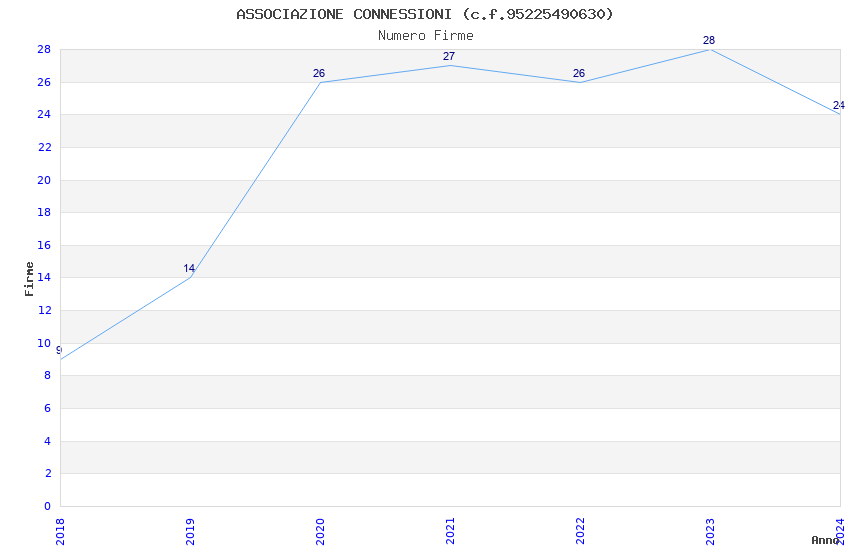Viewport: 850px width, 550px height.
Task: Click y-axis tick value 4
Action: pyautogui.click(x=48, y=441)
